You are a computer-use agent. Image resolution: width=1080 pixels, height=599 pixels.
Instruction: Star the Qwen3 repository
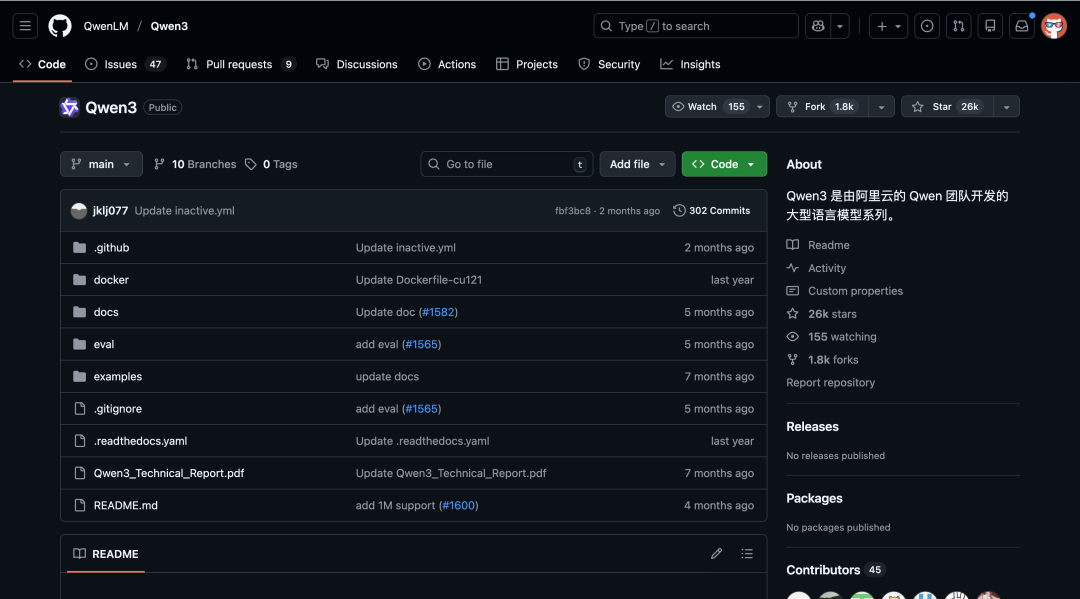(x=944, y=105)
